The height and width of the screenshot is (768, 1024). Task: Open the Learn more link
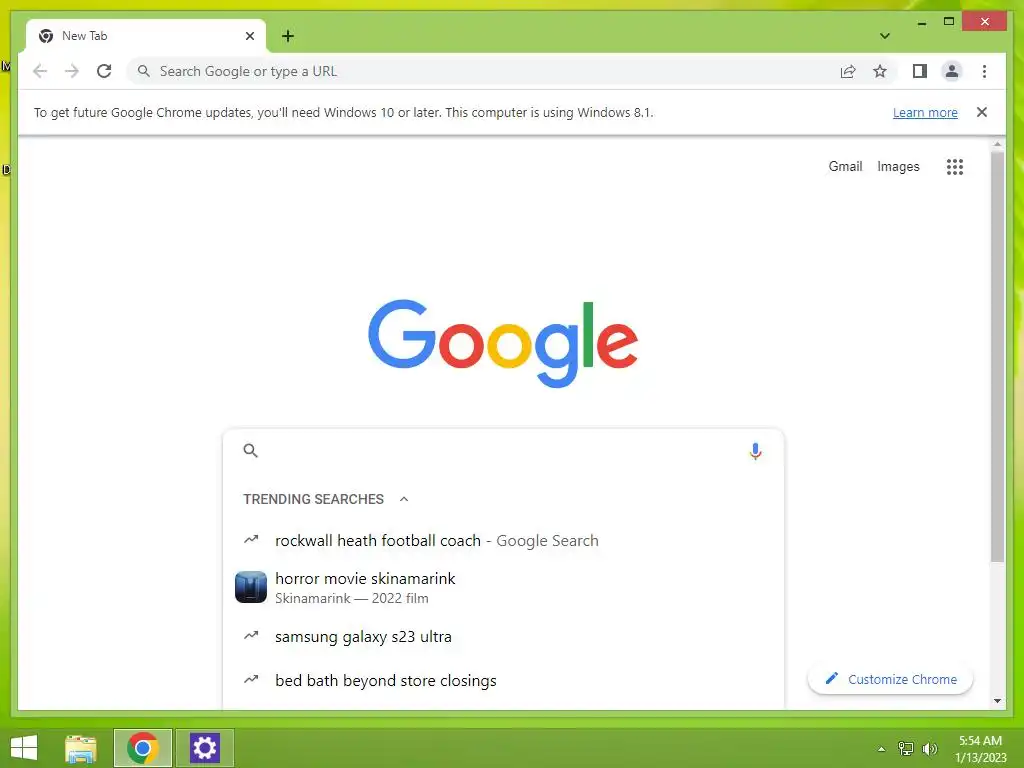[925, 112]
